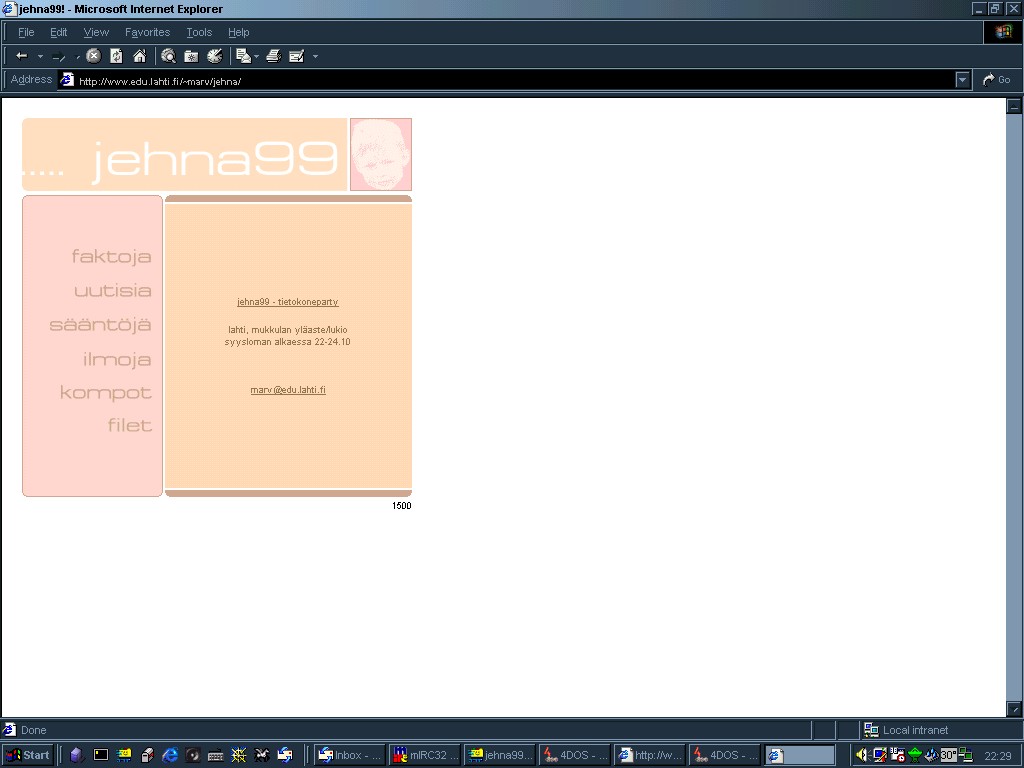Screen dimensions: 1024x768
Task: Open the Tools menu
Action: pos(199,32)
